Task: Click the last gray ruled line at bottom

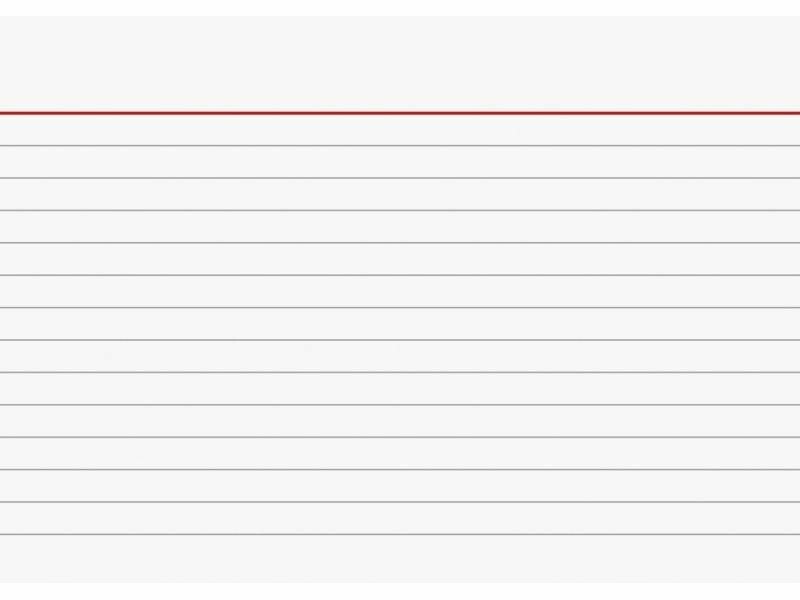Action: pyautogui.click(x=400, y=534)
